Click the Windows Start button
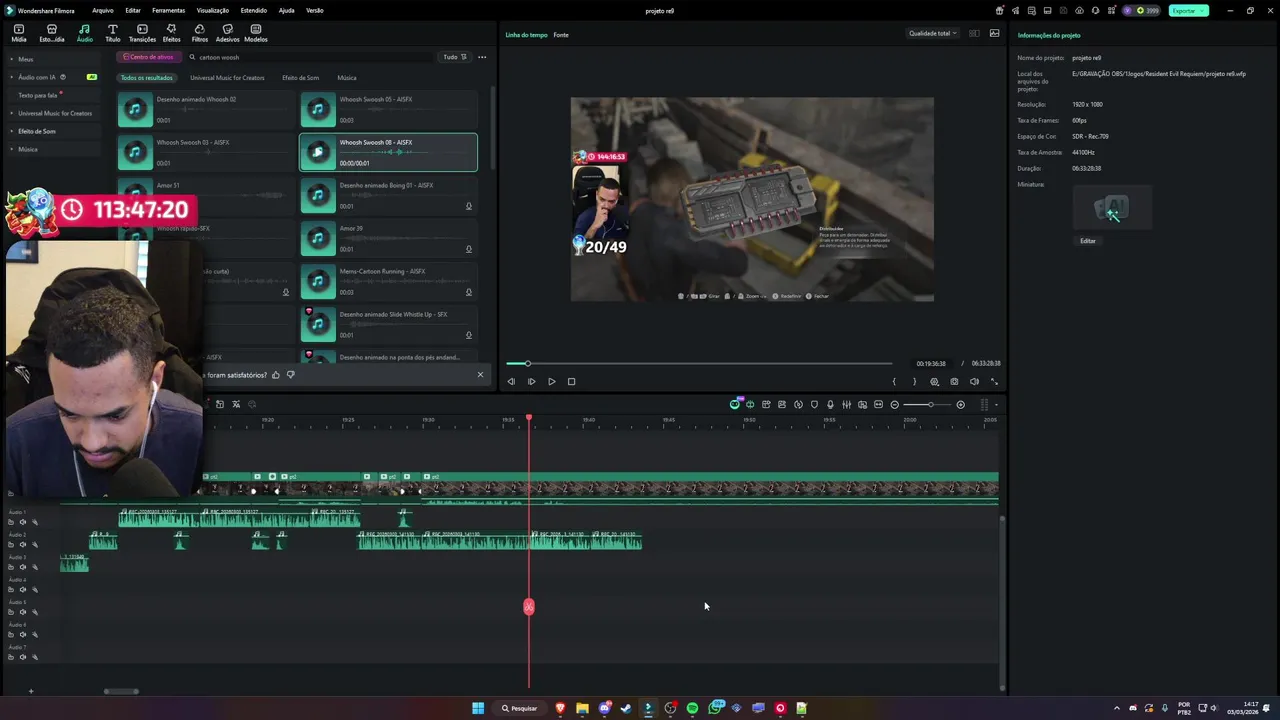This screenshot has height=720, width=1280. coord(478,708)
